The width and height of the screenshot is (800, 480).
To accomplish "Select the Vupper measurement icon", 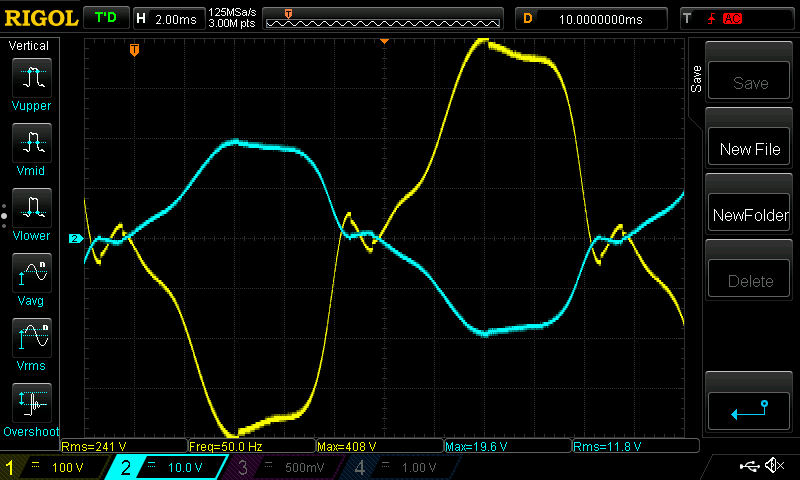I will click(x=32, y=78).
